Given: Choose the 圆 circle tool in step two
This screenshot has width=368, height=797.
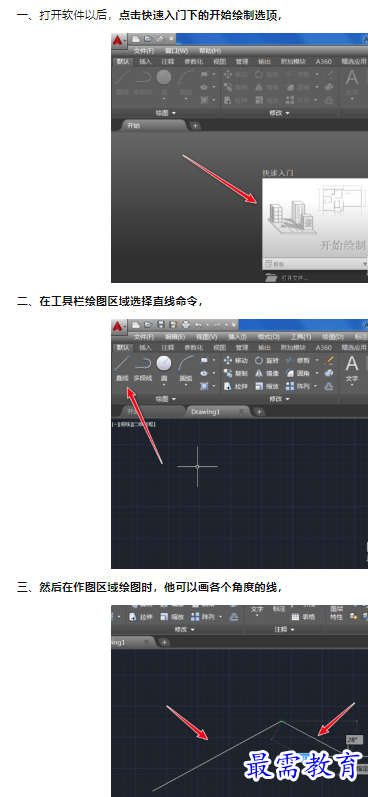Looking at the screenshot, I should tap(164, 369).
